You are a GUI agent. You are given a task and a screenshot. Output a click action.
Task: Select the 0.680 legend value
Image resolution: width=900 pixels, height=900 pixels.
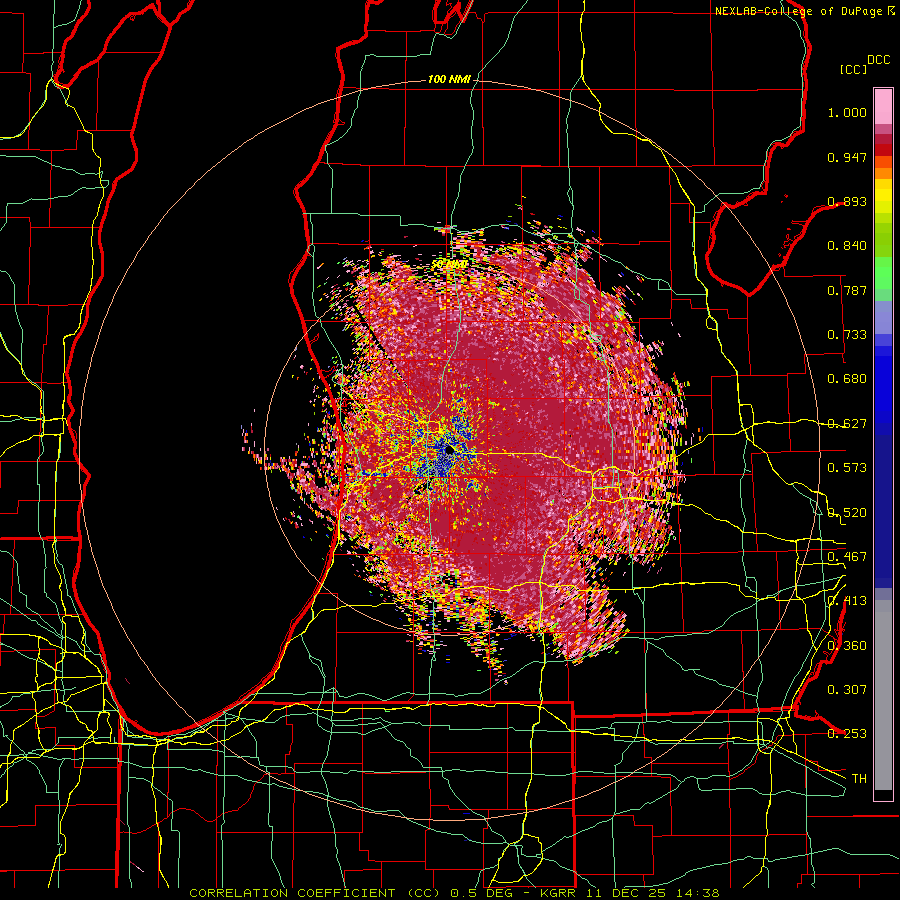point(847,379)
